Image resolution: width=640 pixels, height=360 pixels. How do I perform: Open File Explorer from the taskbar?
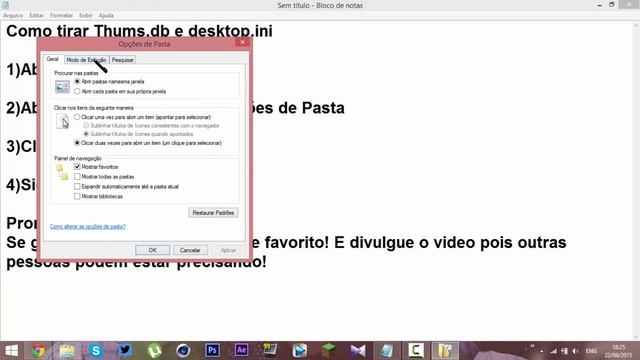pyautogui.click(x=67, y=351)
